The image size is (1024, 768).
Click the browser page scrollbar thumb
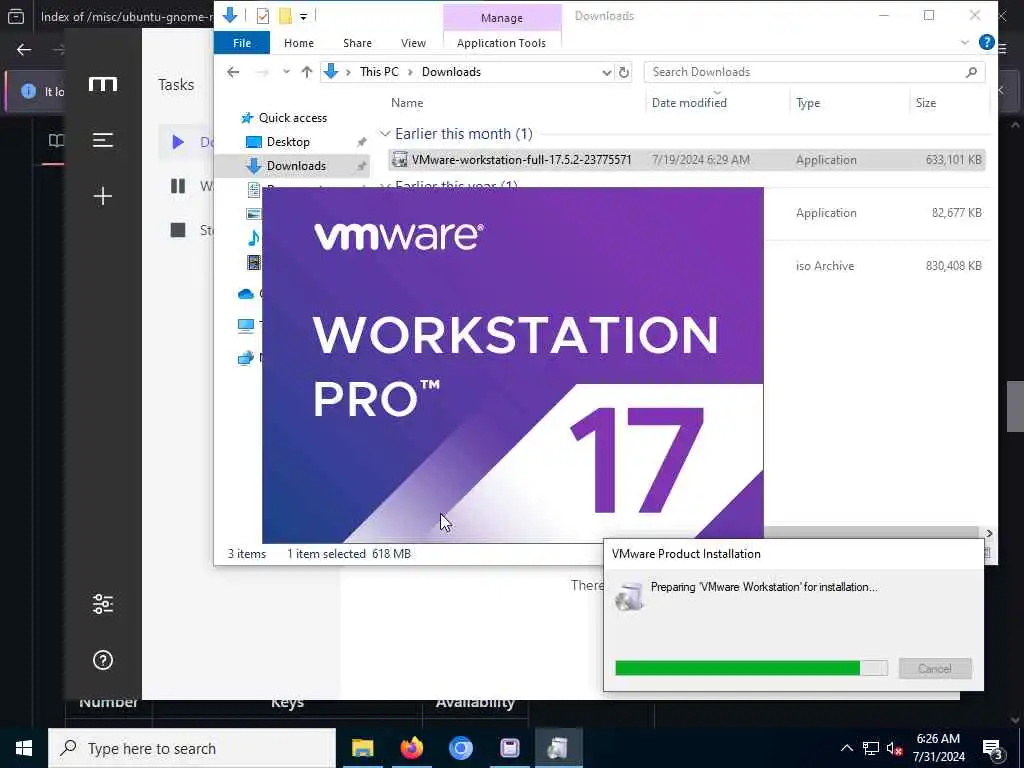[1014, 406]
